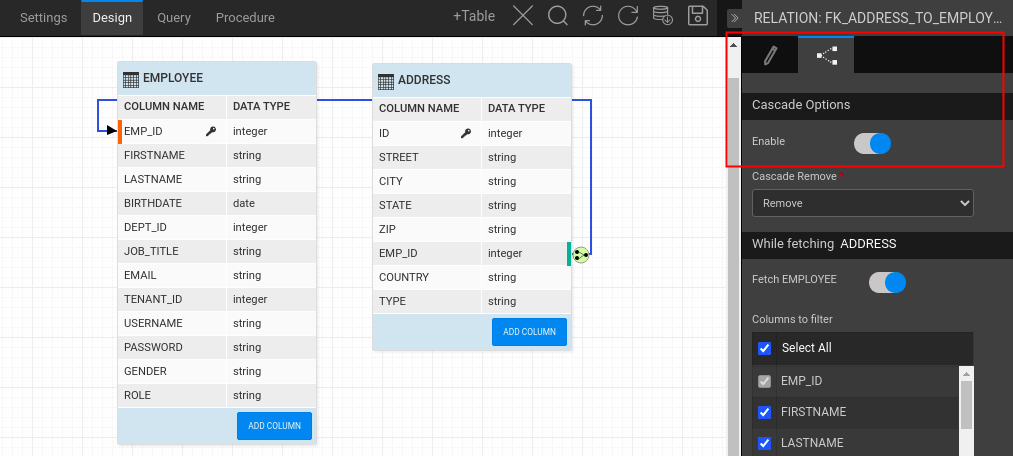Disable the Cascade Options Enable toggle

click(x=872, y=143)
